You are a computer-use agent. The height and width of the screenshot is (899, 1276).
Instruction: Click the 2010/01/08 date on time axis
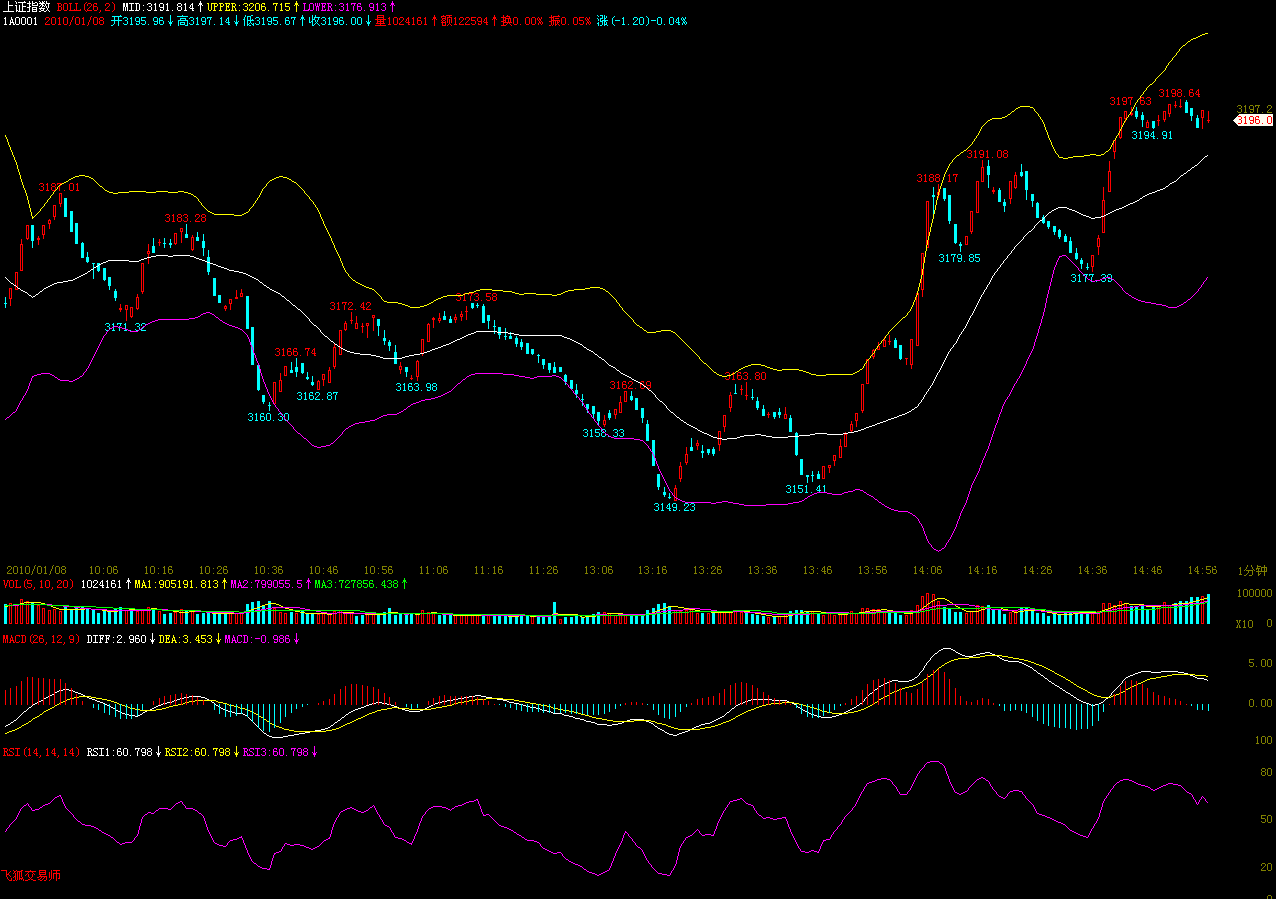pyautogui.click(x=35, y=570)
